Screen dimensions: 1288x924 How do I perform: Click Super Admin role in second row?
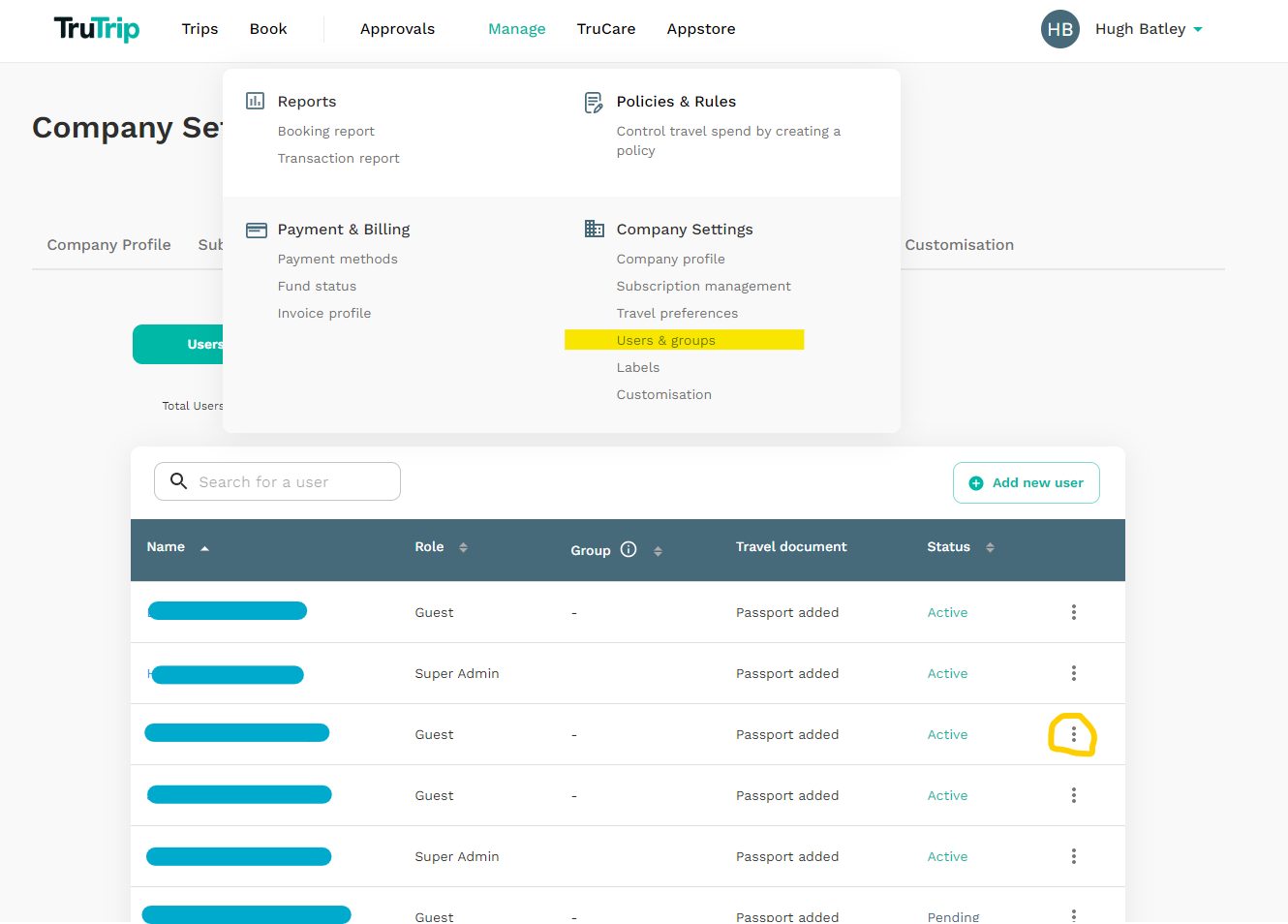pos(457,673)
